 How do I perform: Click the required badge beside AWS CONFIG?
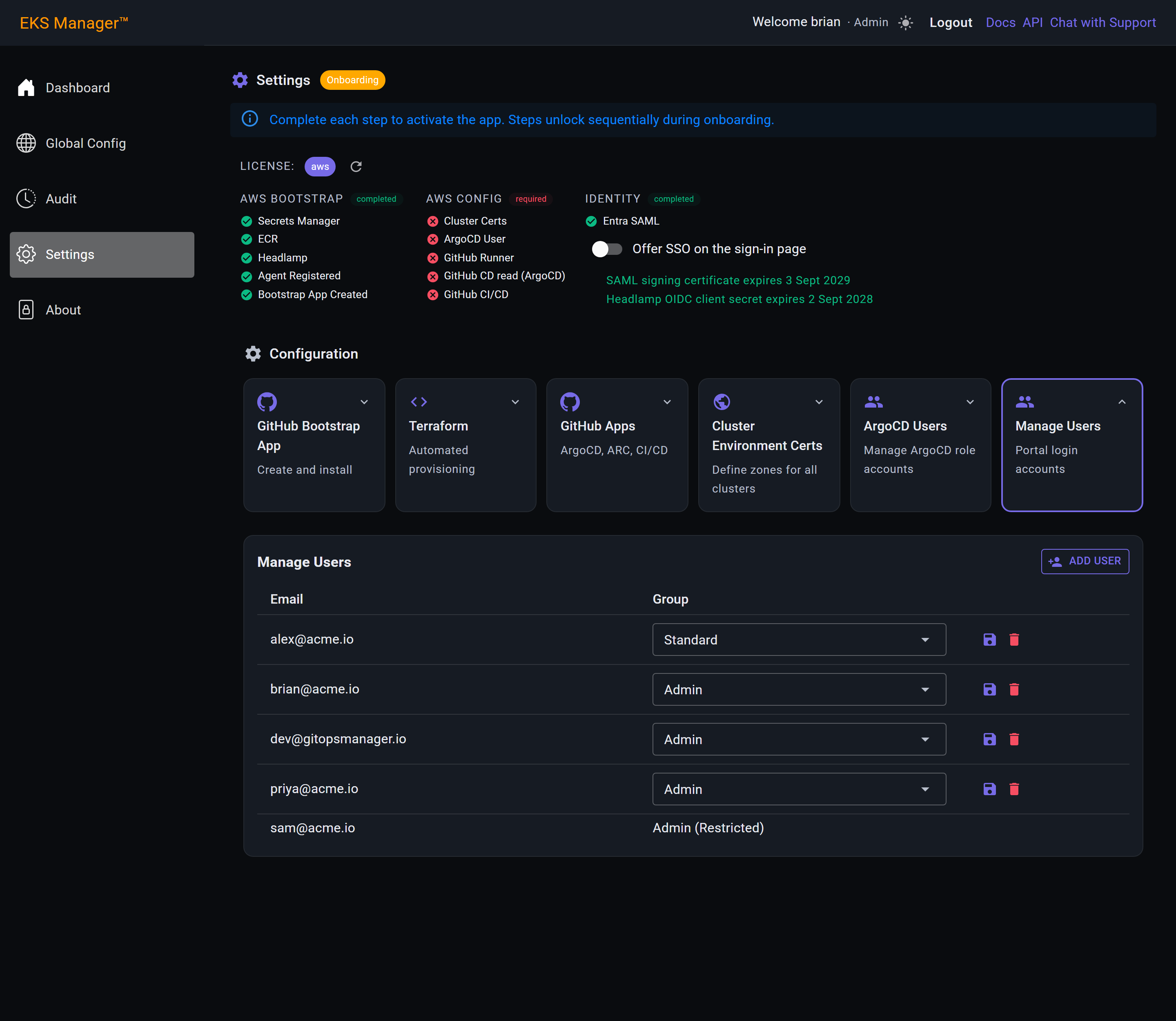pos(530,199)
